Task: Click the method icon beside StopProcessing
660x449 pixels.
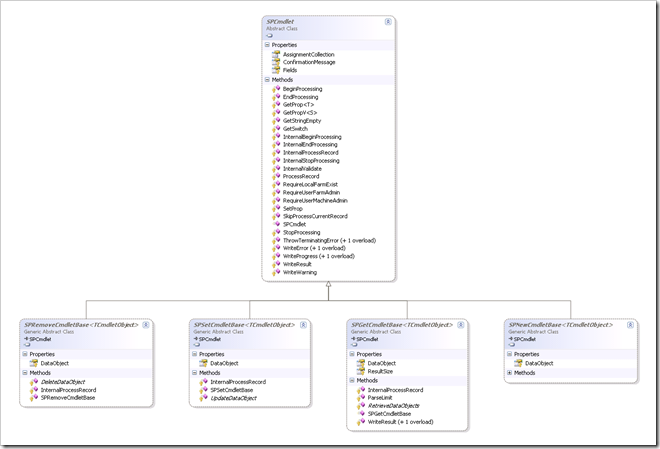Action: tap(276, 232)
